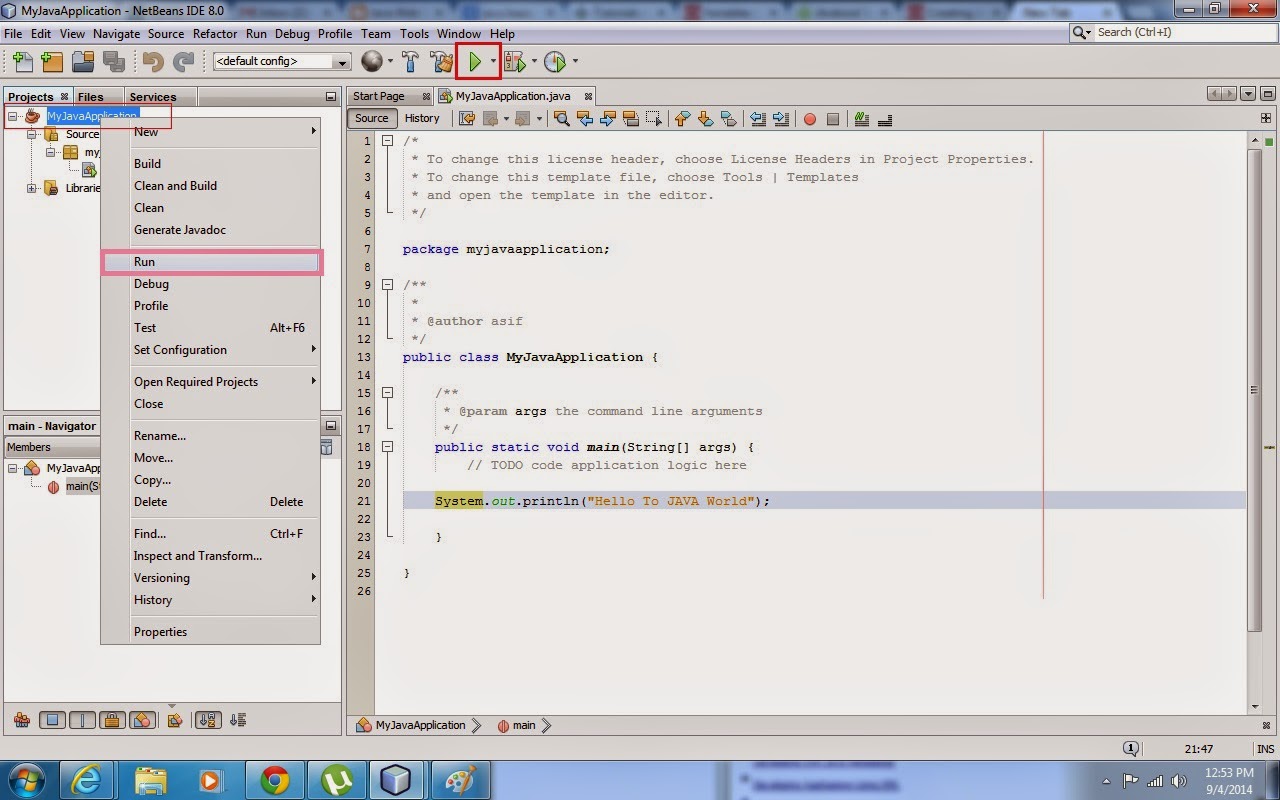Click the Shift Line Right icon
The width and height of the screenshot is (1280, 800).
coord(781,118)
